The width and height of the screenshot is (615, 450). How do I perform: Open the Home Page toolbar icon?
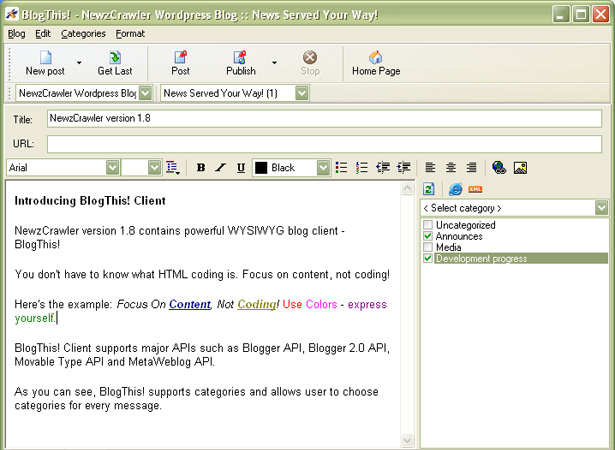pyautogui.click(x=376, y=58)
